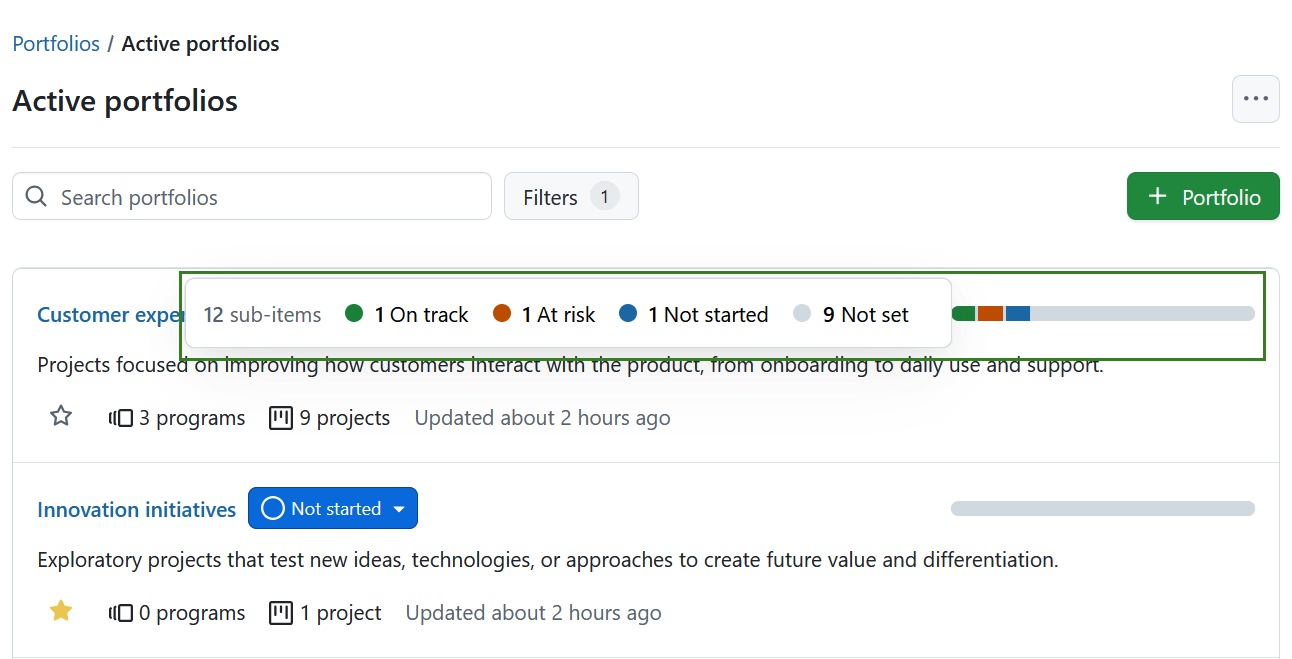Click the project board icon beside "9 projects"
This screenshot has height=659, width=1292.
click(280, 417)
